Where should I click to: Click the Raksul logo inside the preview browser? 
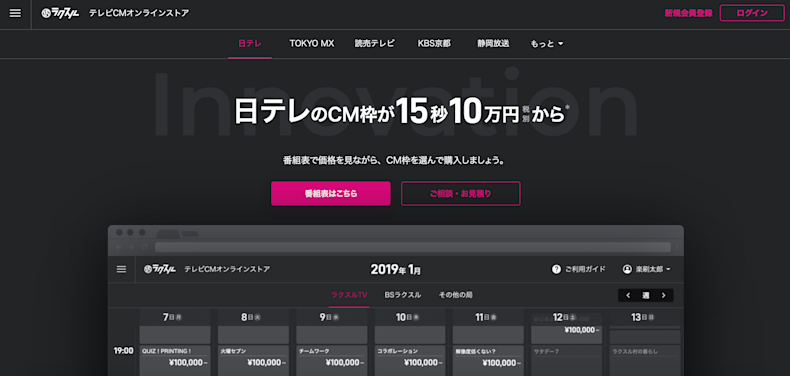pyautogui.click(x=160, y=269)
